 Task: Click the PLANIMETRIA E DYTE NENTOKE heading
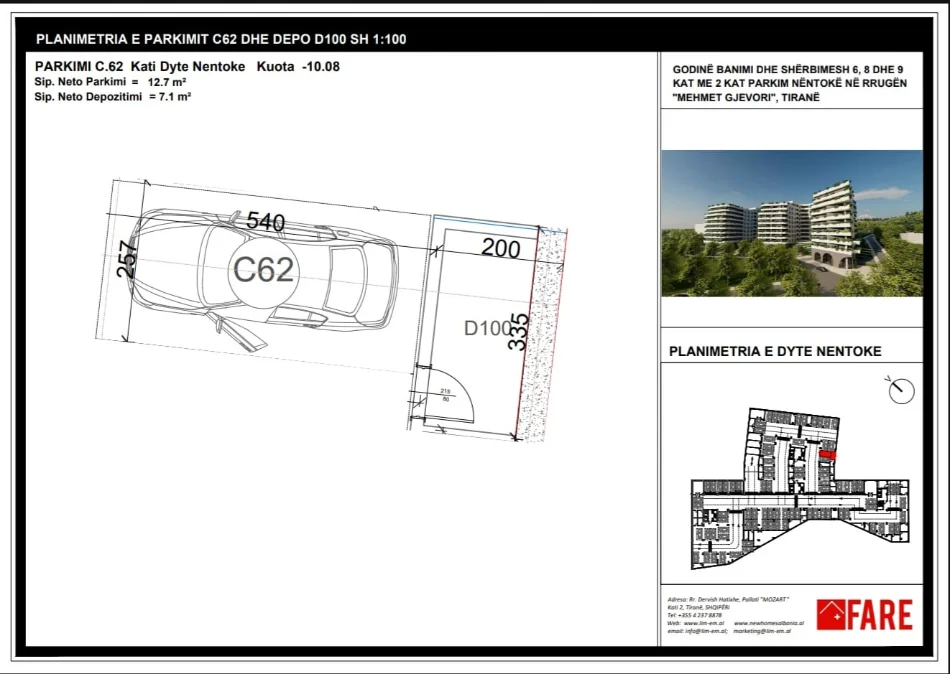coord(768,351)
